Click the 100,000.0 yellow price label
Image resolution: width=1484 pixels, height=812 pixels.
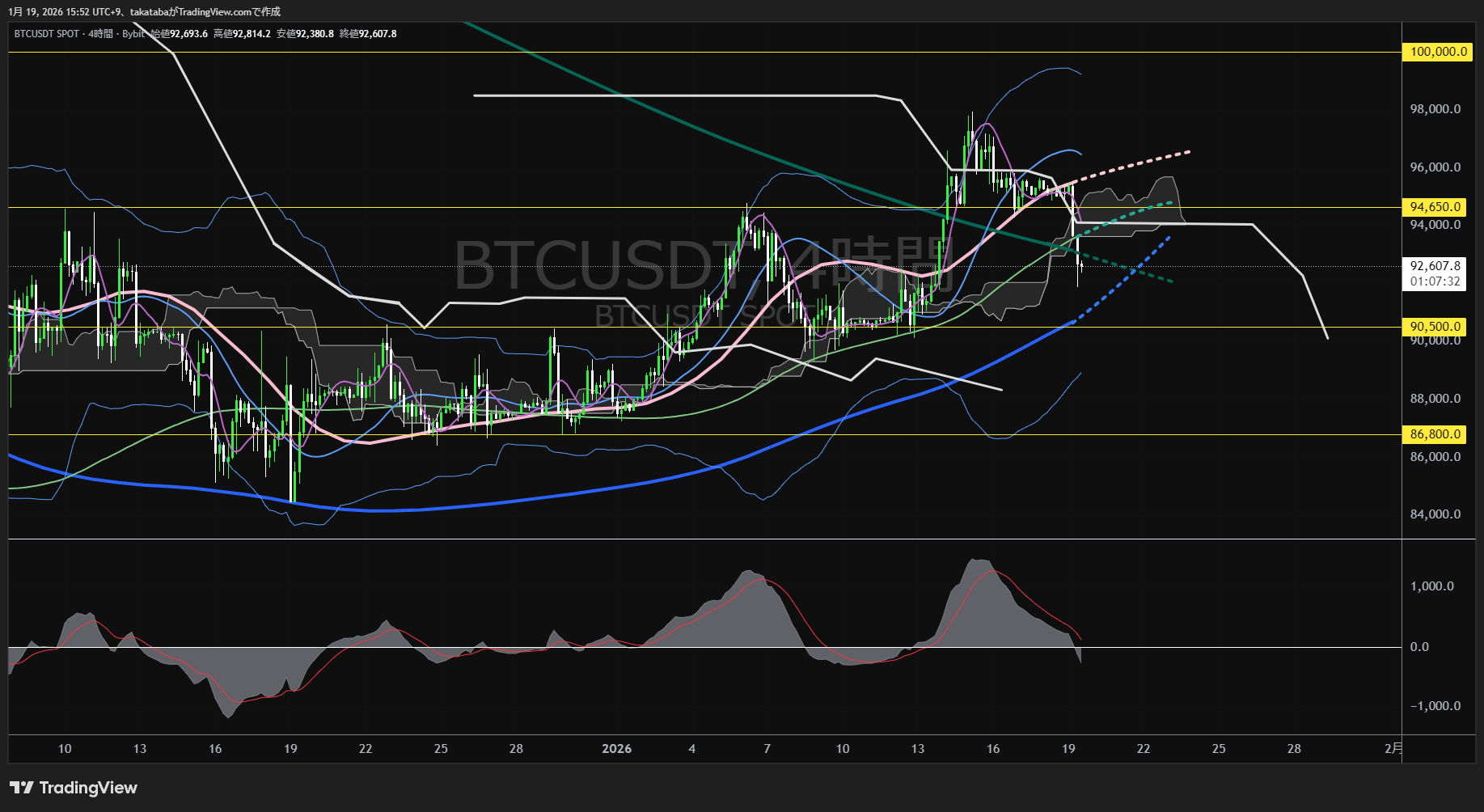point(1438,52)
